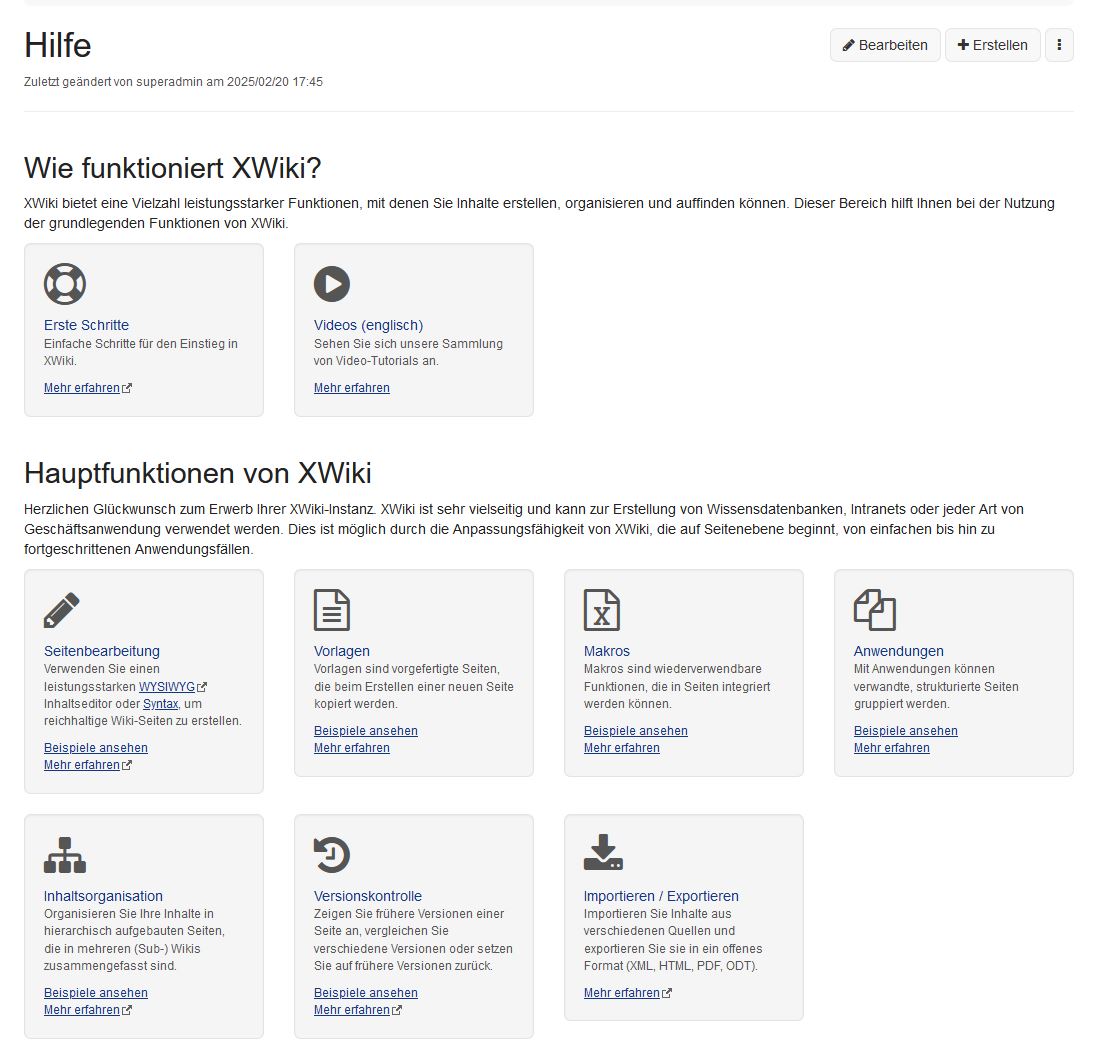Click the download icon above Importieren / Exportieren
This screenshot has width=1104, height=1062.
pos(603,852)
